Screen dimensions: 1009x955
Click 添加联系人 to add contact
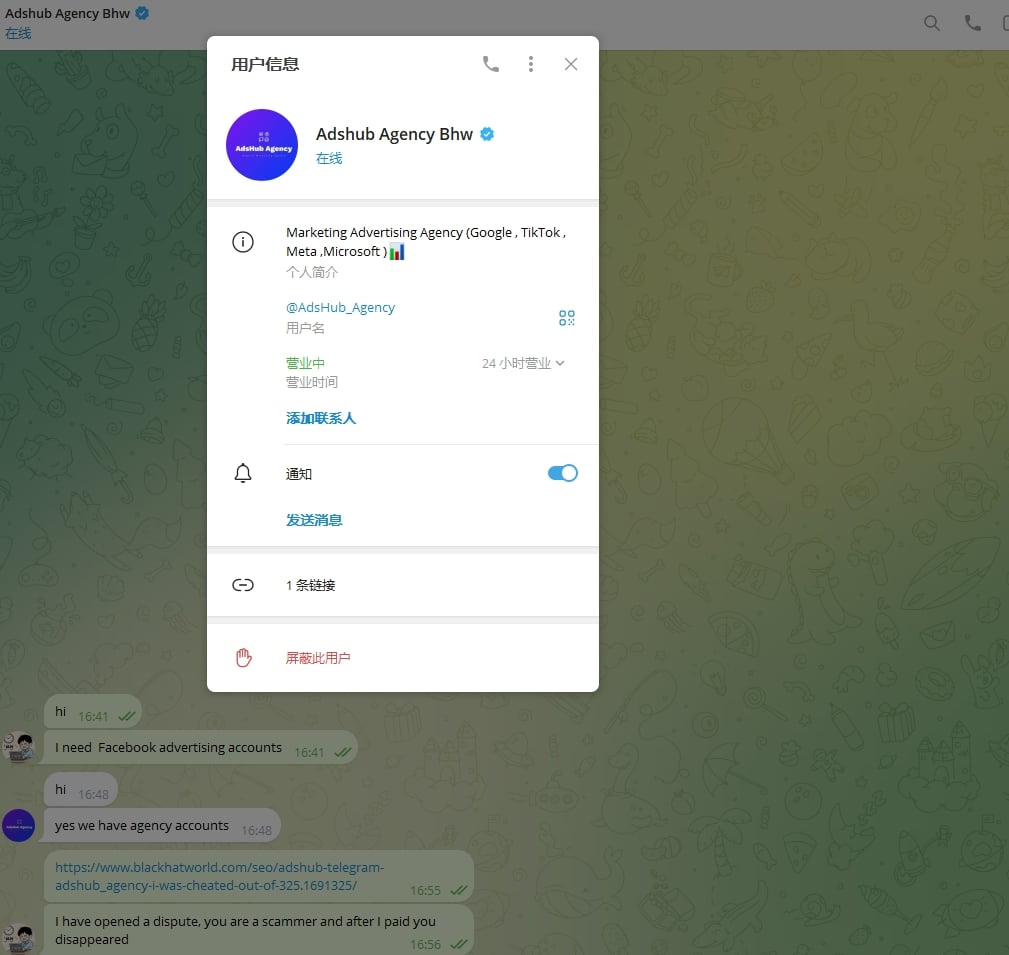tap(320, 418)
